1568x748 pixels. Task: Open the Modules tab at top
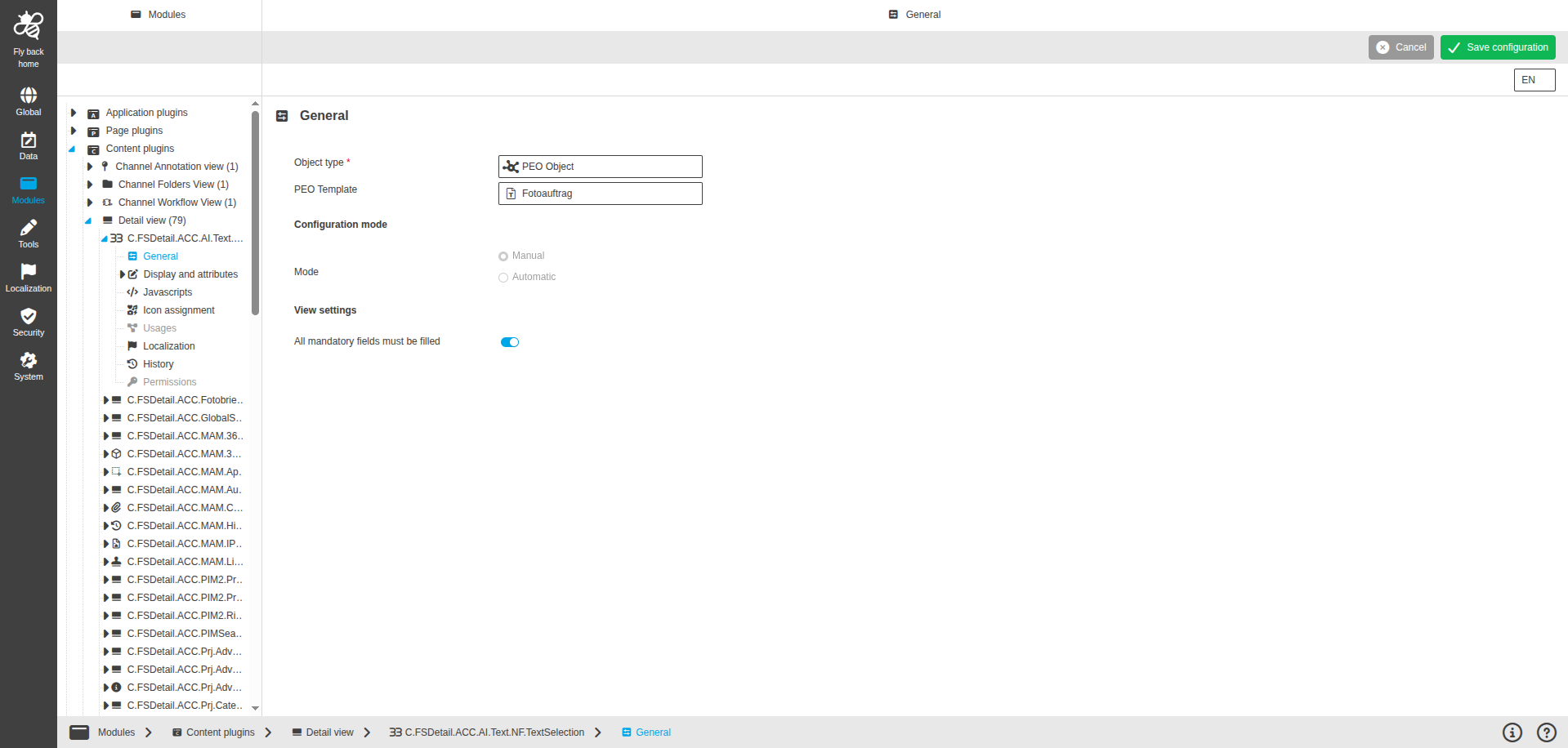point(159,15)
